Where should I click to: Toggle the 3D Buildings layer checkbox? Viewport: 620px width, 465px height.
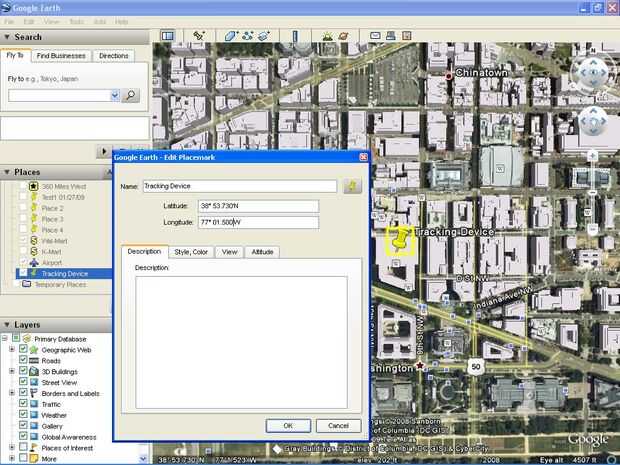click(23, 371)
